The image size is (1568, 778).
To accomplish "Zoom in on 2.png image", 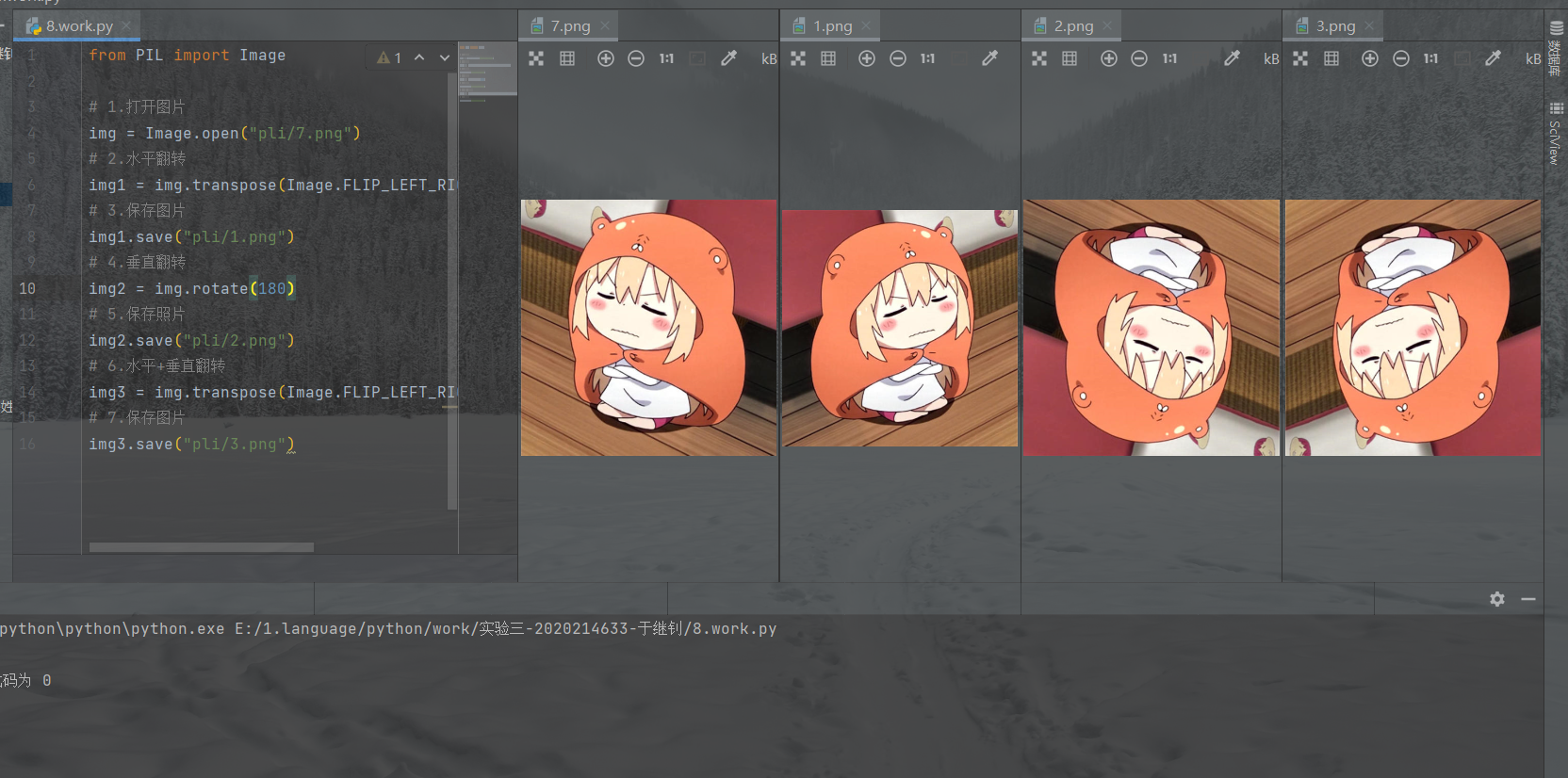I will click(1109, 58).
